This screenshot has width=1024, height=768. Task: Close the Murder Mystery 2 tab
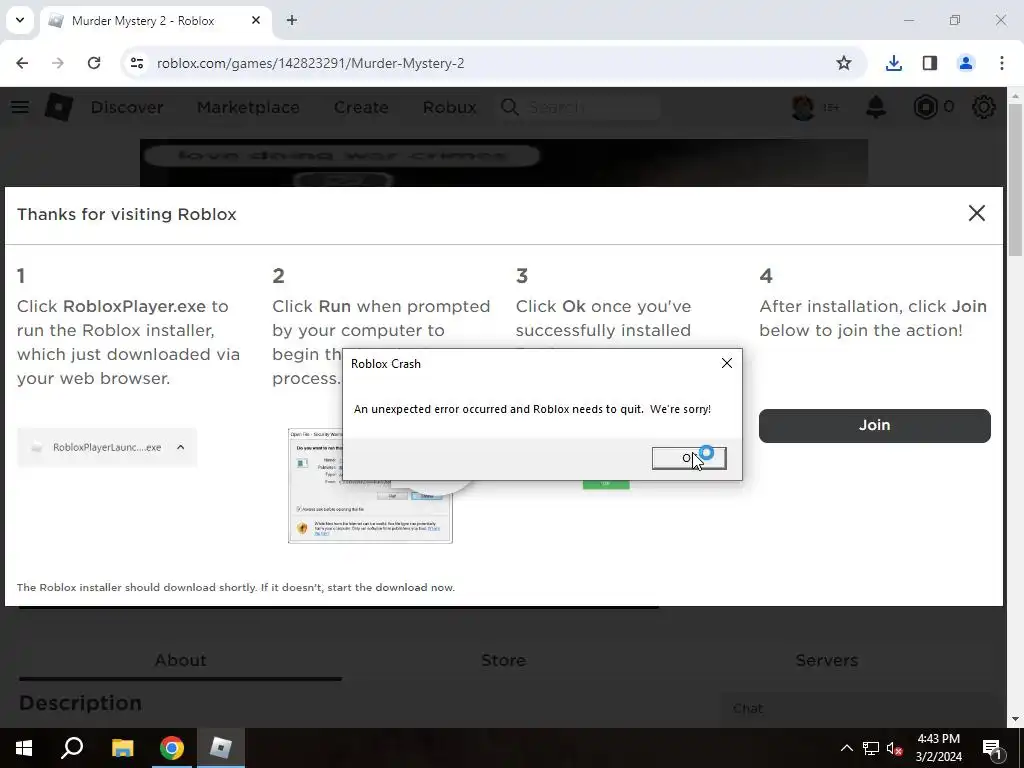pyautogui.click(x=256, y=20)
